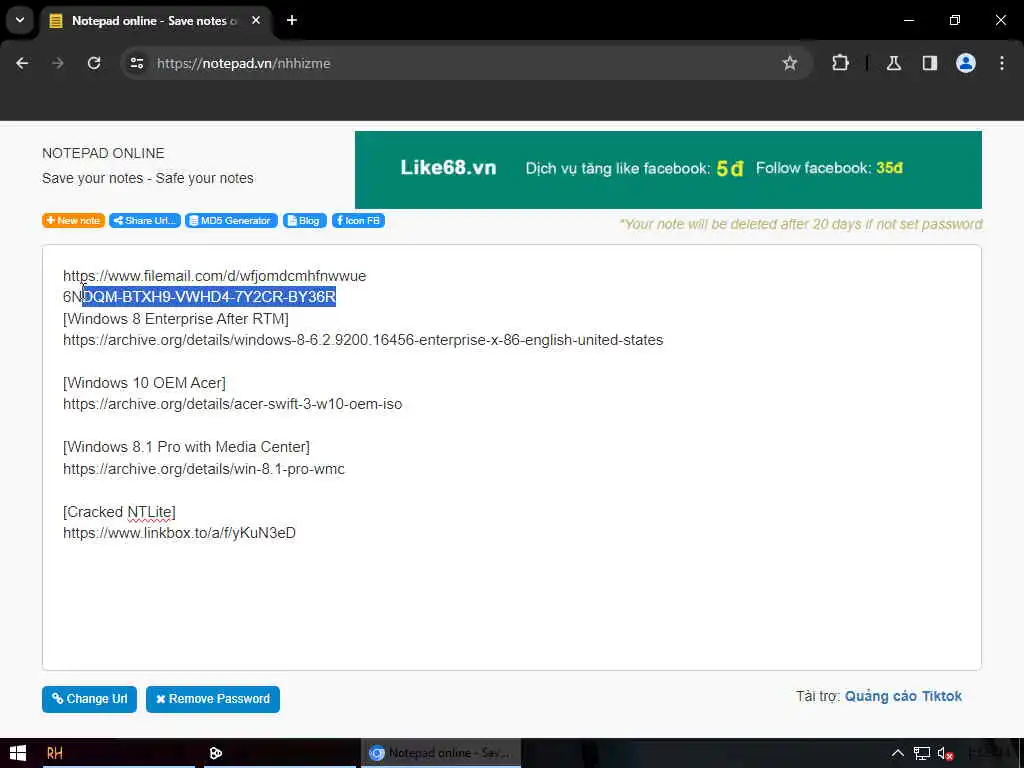Open the second pinned taskbar app icon
This screenshot has height=768, width=1024.
point(216,753)
